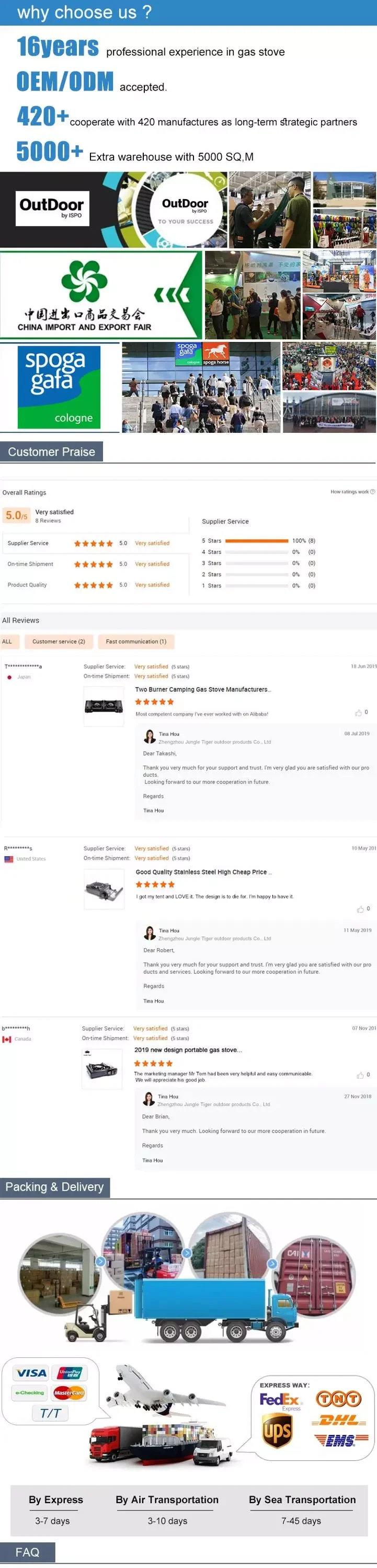This screenshot has height=1568, width=377.
Task: Click the VISA payment logo
Action: point(30,1373)
